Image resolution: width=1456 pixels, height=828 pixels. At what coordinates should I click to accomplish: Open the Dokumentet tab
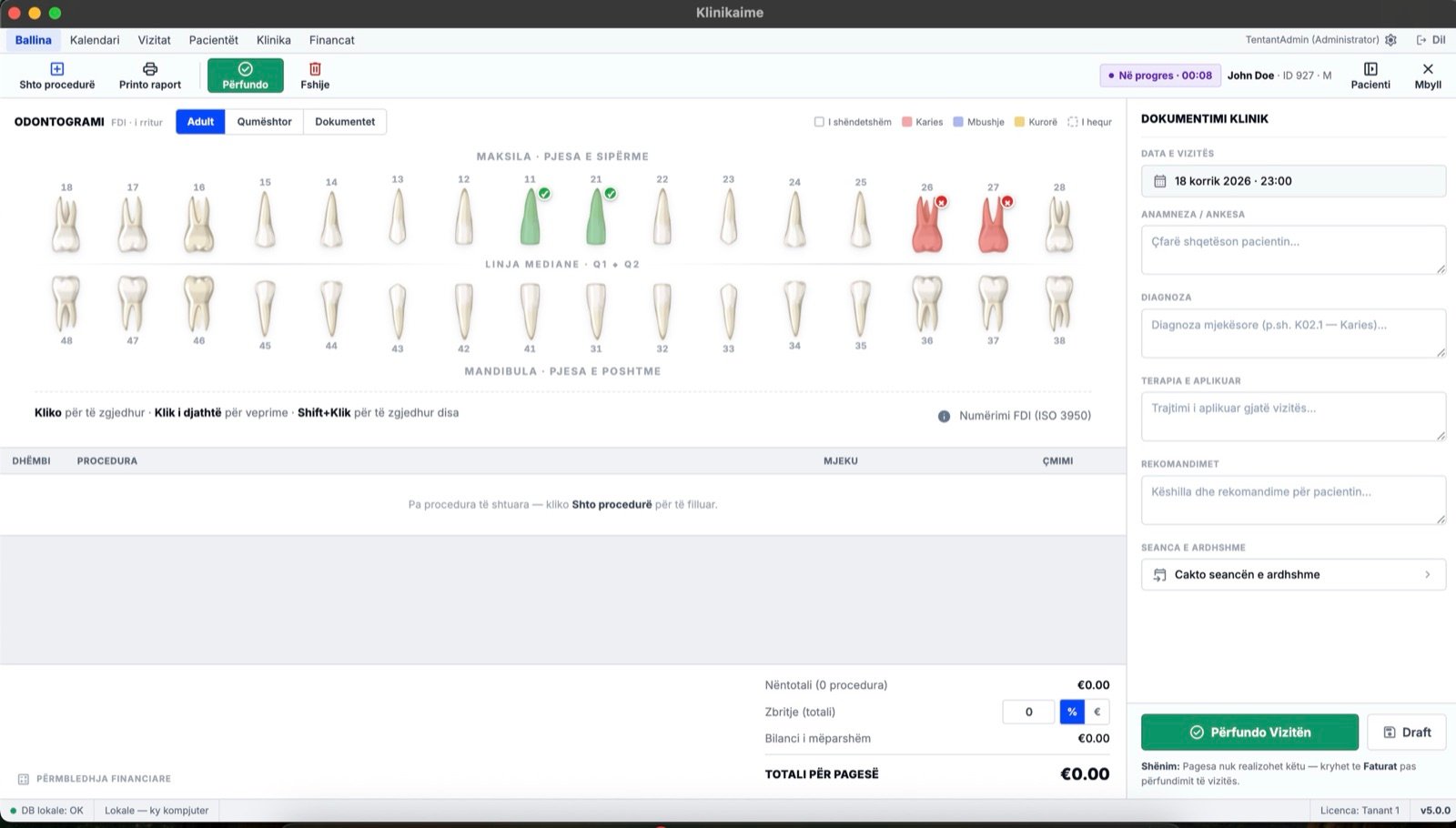tap(345, 122)
